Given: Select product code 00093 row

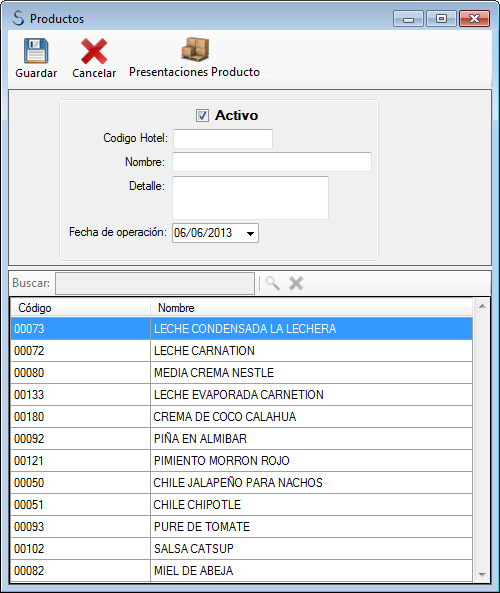Looking at the screenshot, I should 242,527.
